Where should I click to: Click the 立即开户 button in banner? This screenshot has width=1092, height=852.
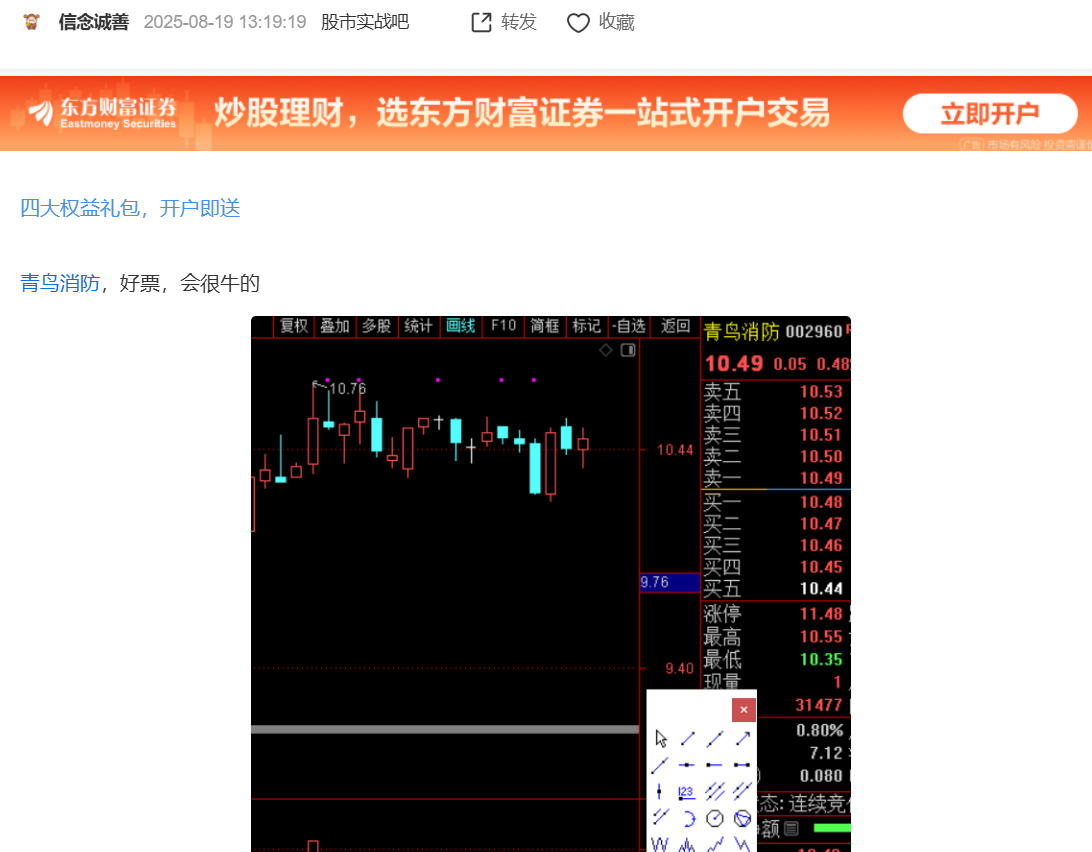click(x=990, y=114)
